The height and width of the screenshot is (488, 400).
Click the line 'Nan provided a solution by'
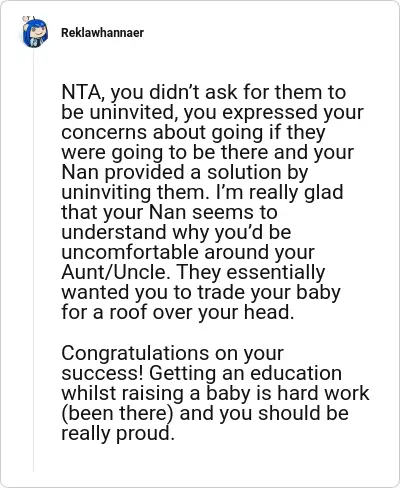[184, 172]
